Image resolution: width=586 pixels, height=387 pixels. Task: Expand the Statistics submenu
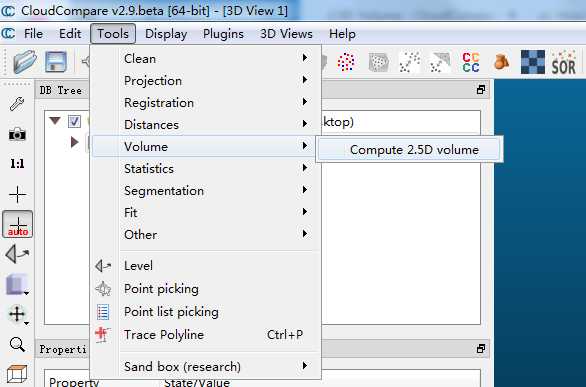(x=206, y=169)
